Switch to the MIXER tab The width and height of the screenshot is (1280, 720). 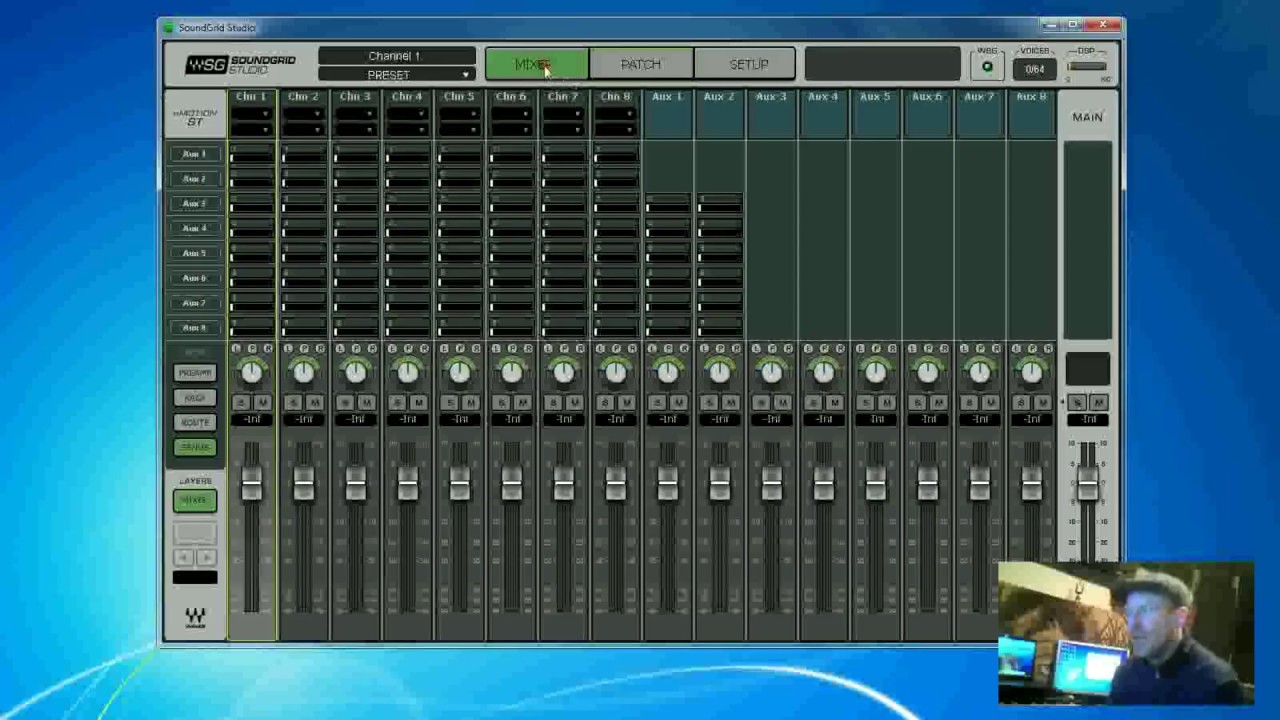tap(537, 65)
